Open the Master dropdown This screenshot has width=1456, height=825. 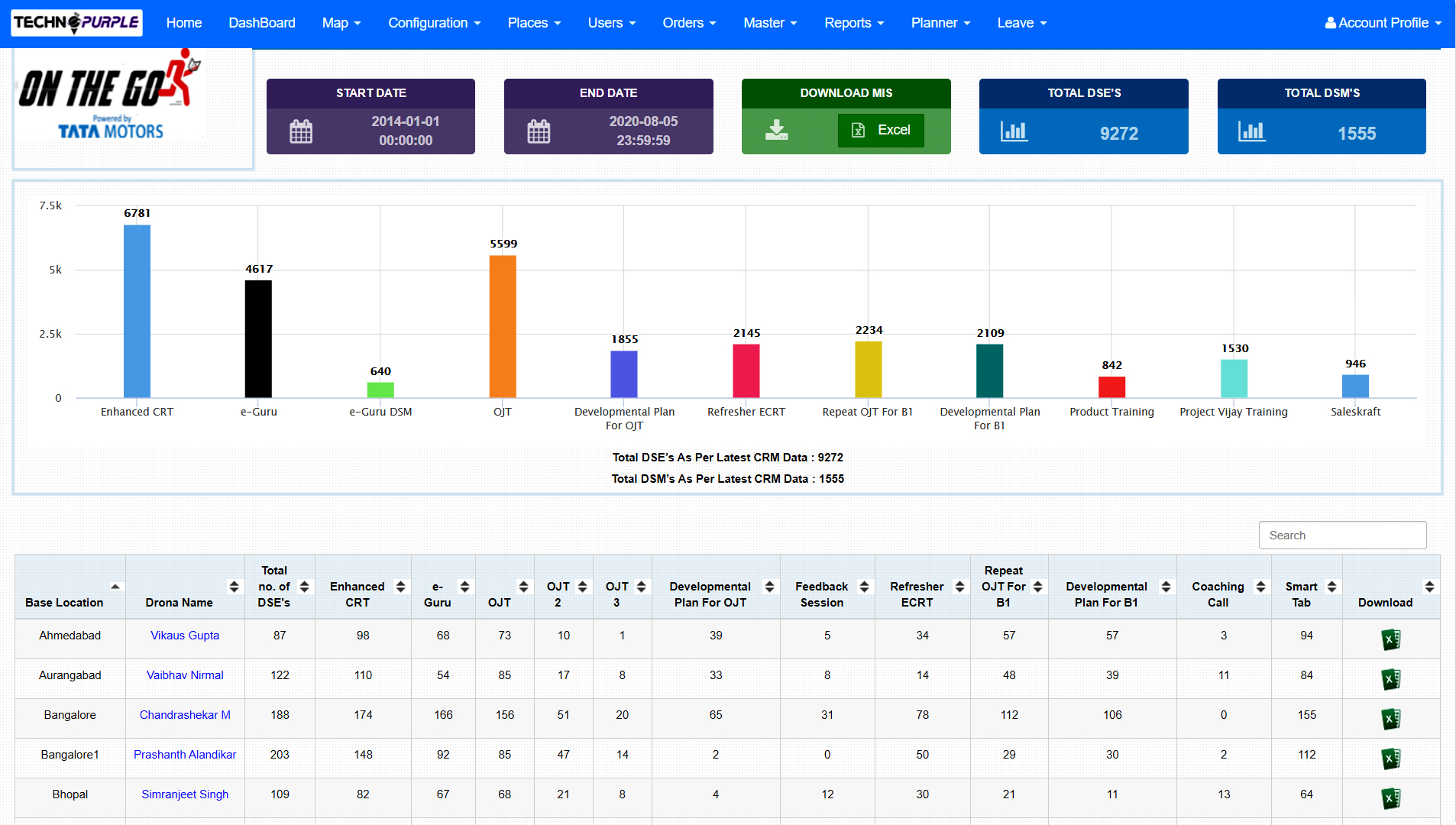(770, 23)
